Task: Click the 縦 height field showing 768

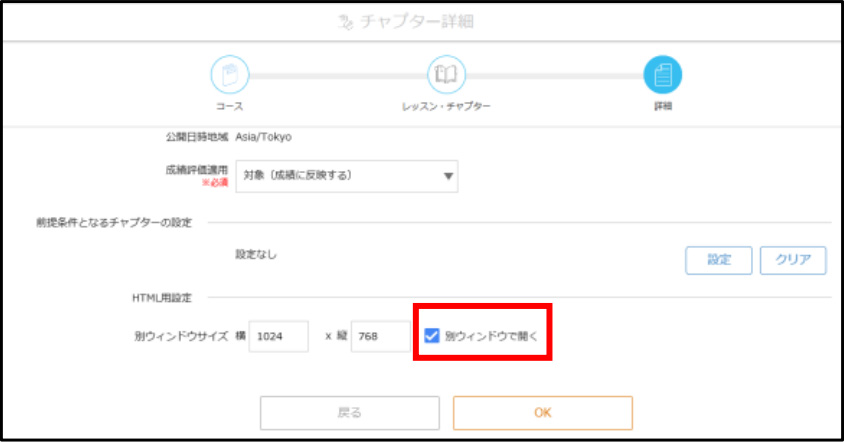Action: (x=381, y=336)
